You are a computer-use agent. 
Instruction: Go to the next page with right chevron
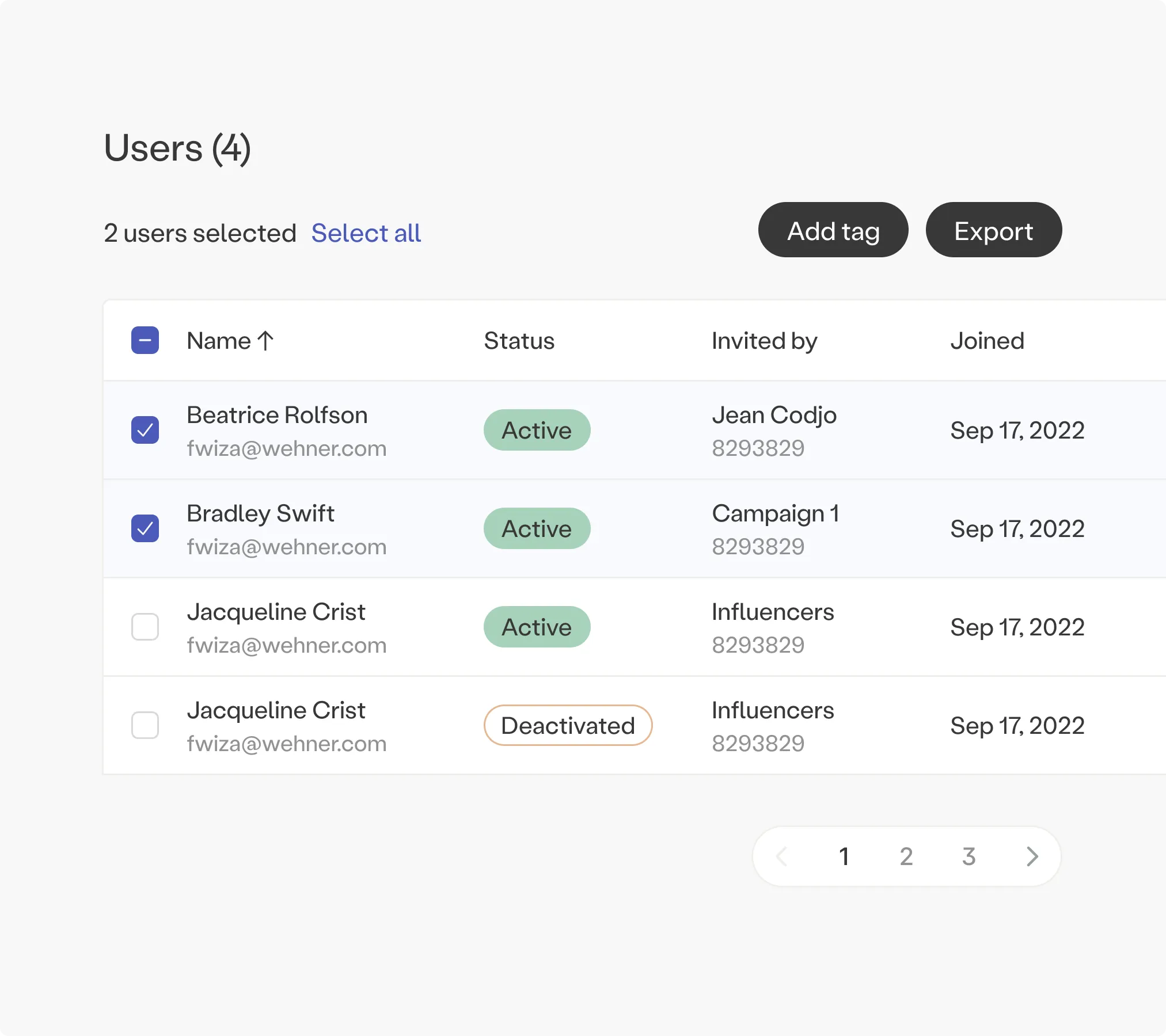[1032, 856]
